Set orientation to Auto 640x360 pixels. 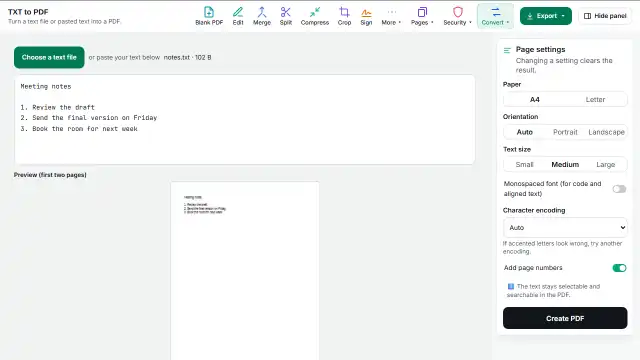click(x=524, y=132)
